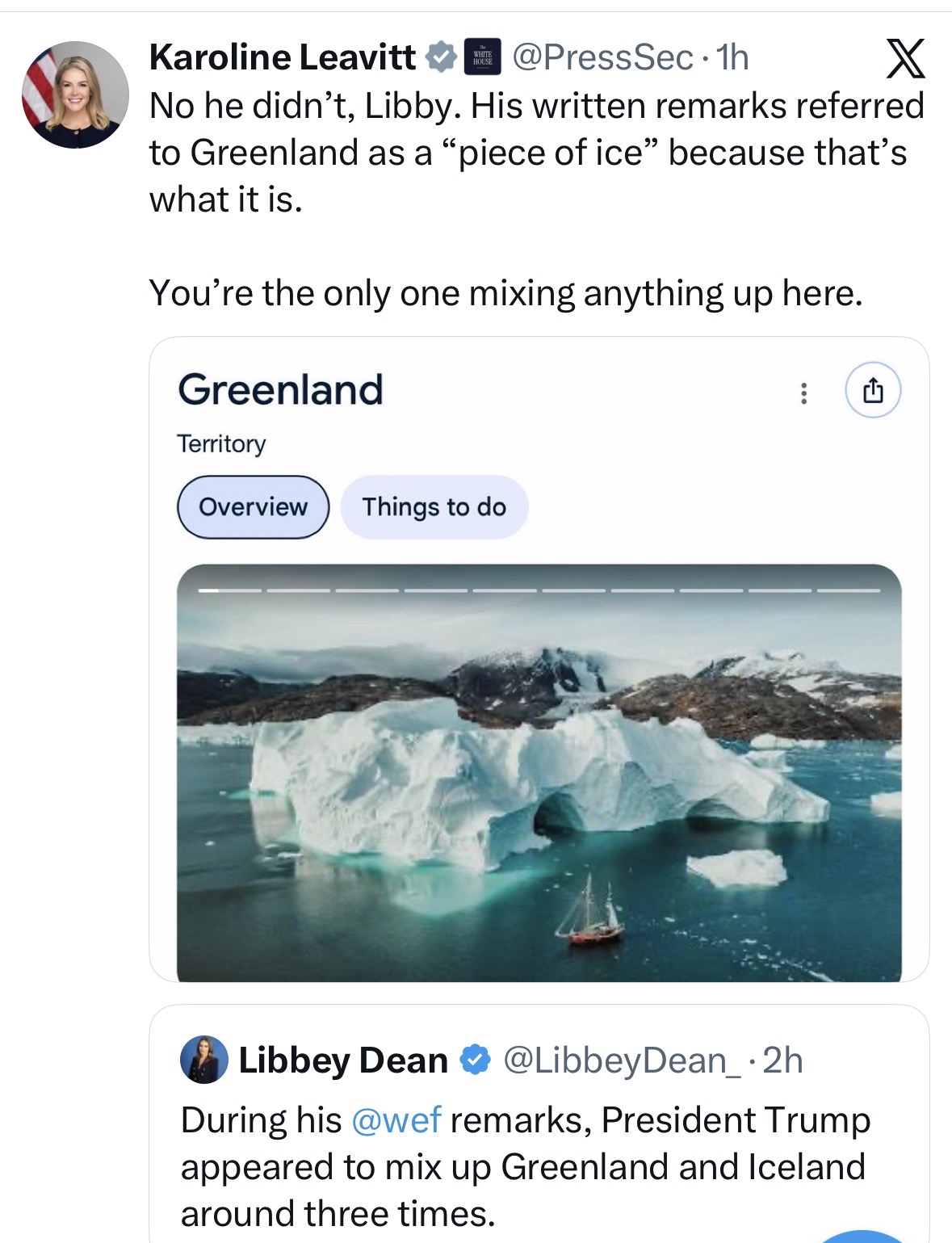Click the X logo icon
This screenshot has height=1243, width=952.
(x=905, y=59)
